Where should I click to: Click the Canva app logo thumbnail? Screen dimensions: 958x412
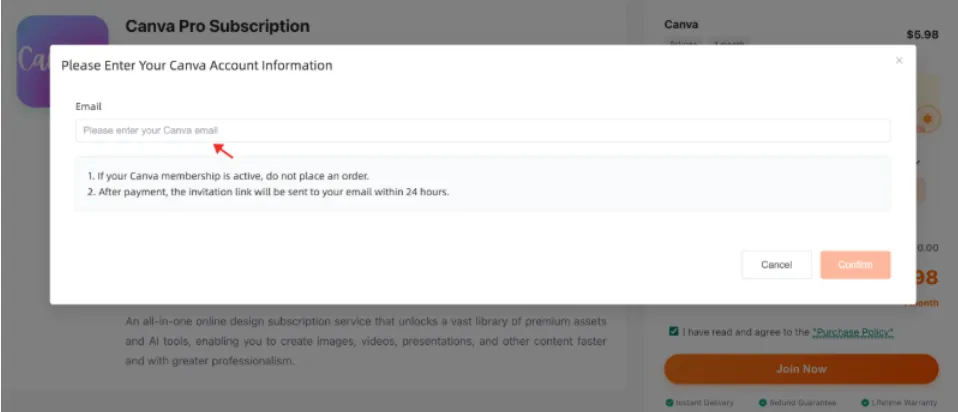click(62, 61)
